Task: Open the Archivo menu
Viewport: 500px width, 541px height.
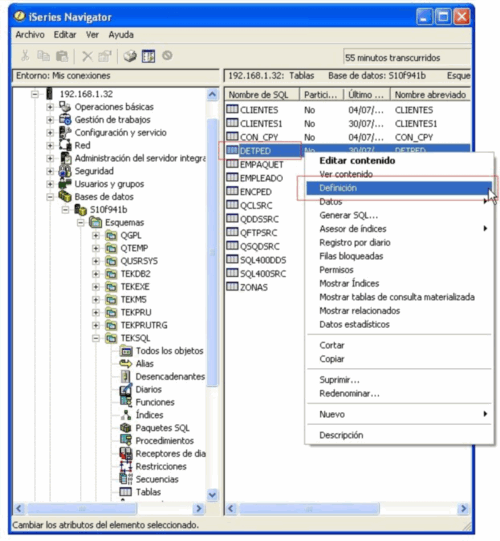Action: (x=30, y=35)
